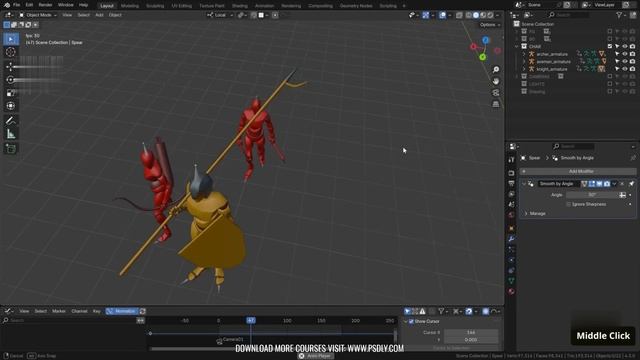Toggle the Only Show Selected arrow in timeline header

click(407, 311)
